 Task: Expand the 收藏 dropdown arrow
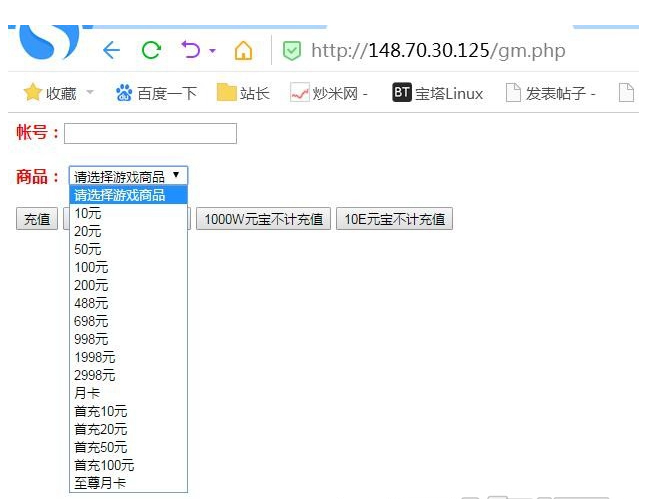90,93
